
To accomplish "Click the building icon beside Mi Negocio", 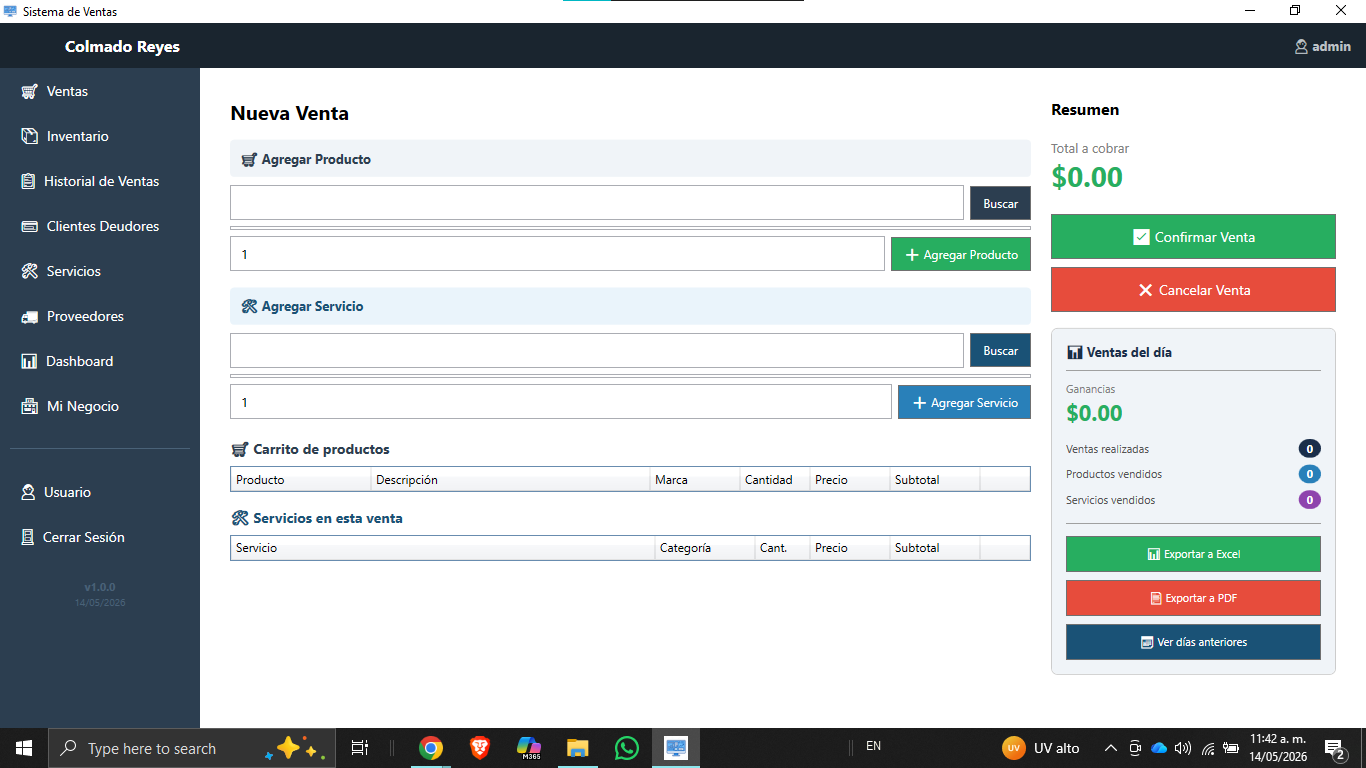I will pyautogui.click(x=30, y=406).
